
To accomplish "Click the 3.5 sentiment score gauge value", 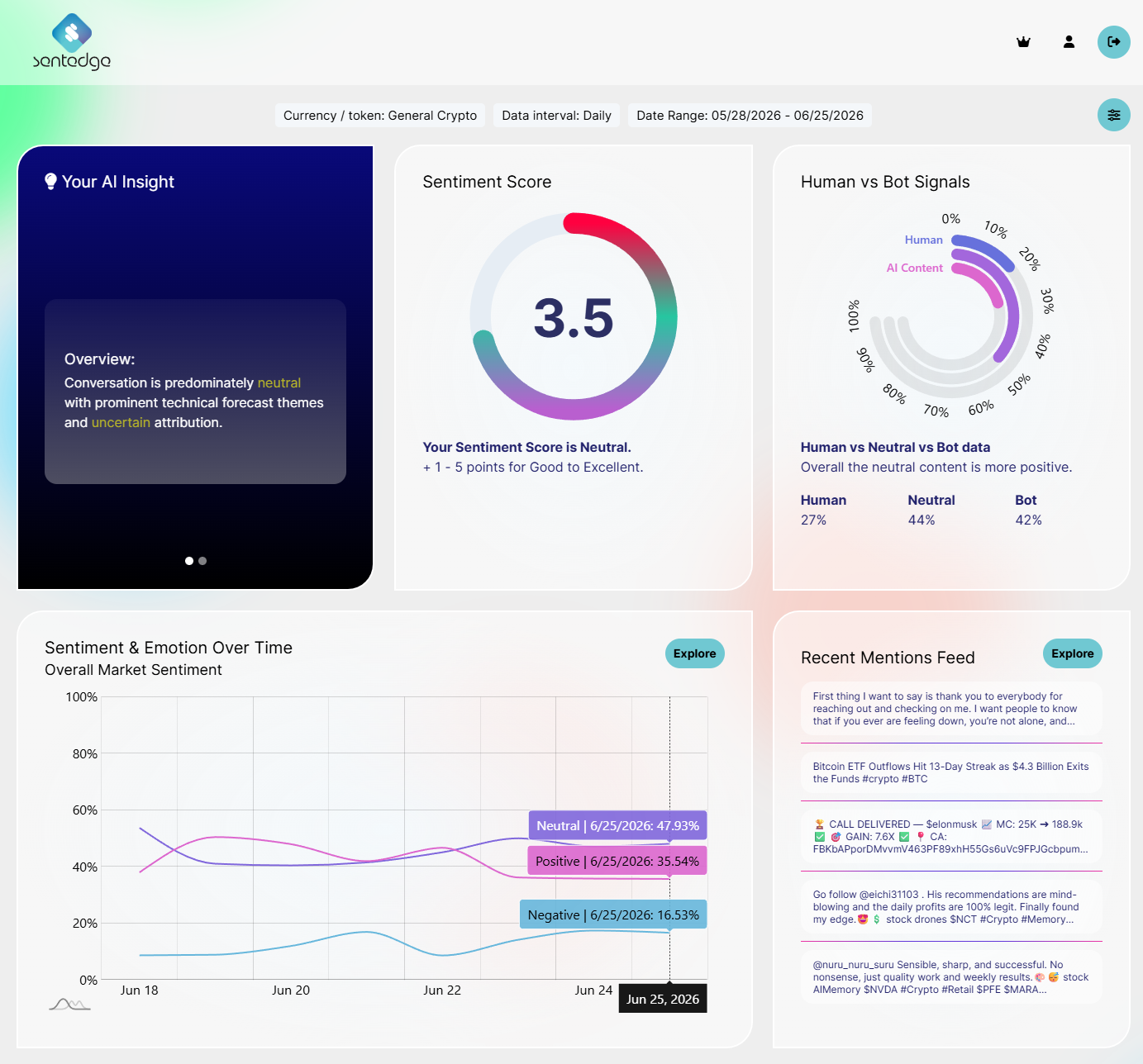I will click(x=574, y=318).
